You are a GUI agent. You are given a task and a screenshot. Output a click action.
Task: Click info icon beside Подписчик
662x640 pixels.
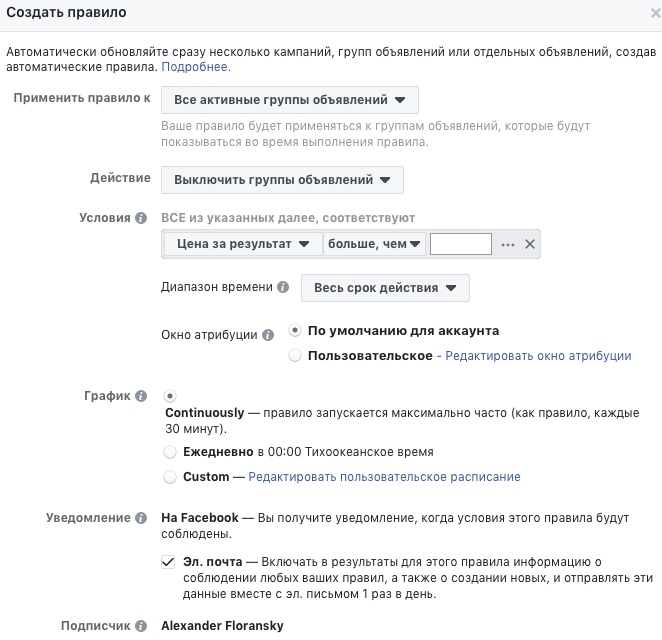[141, 626]
